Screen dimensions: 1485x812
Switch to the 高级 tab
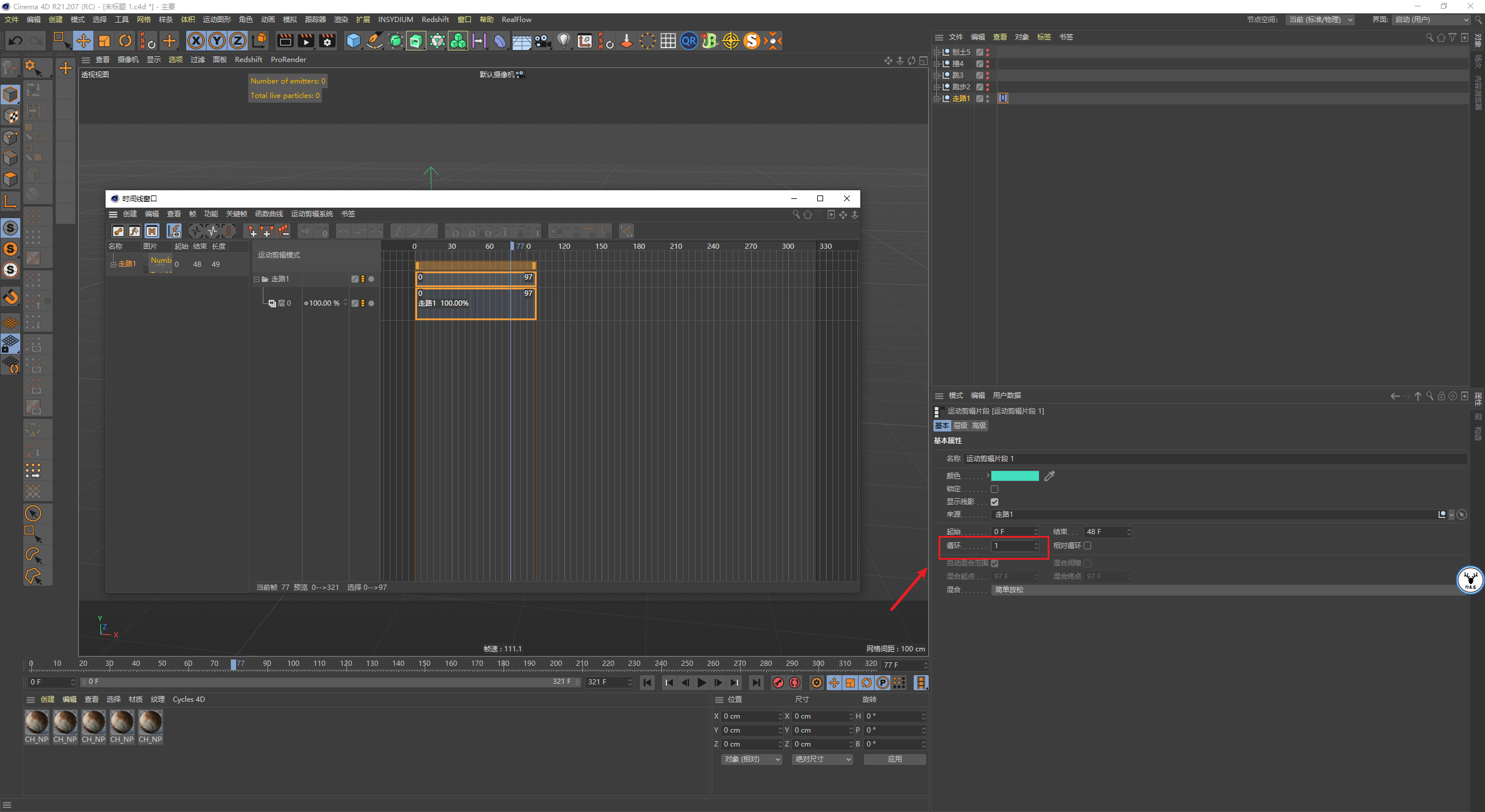pyautogui.click(x=979, y=426)
